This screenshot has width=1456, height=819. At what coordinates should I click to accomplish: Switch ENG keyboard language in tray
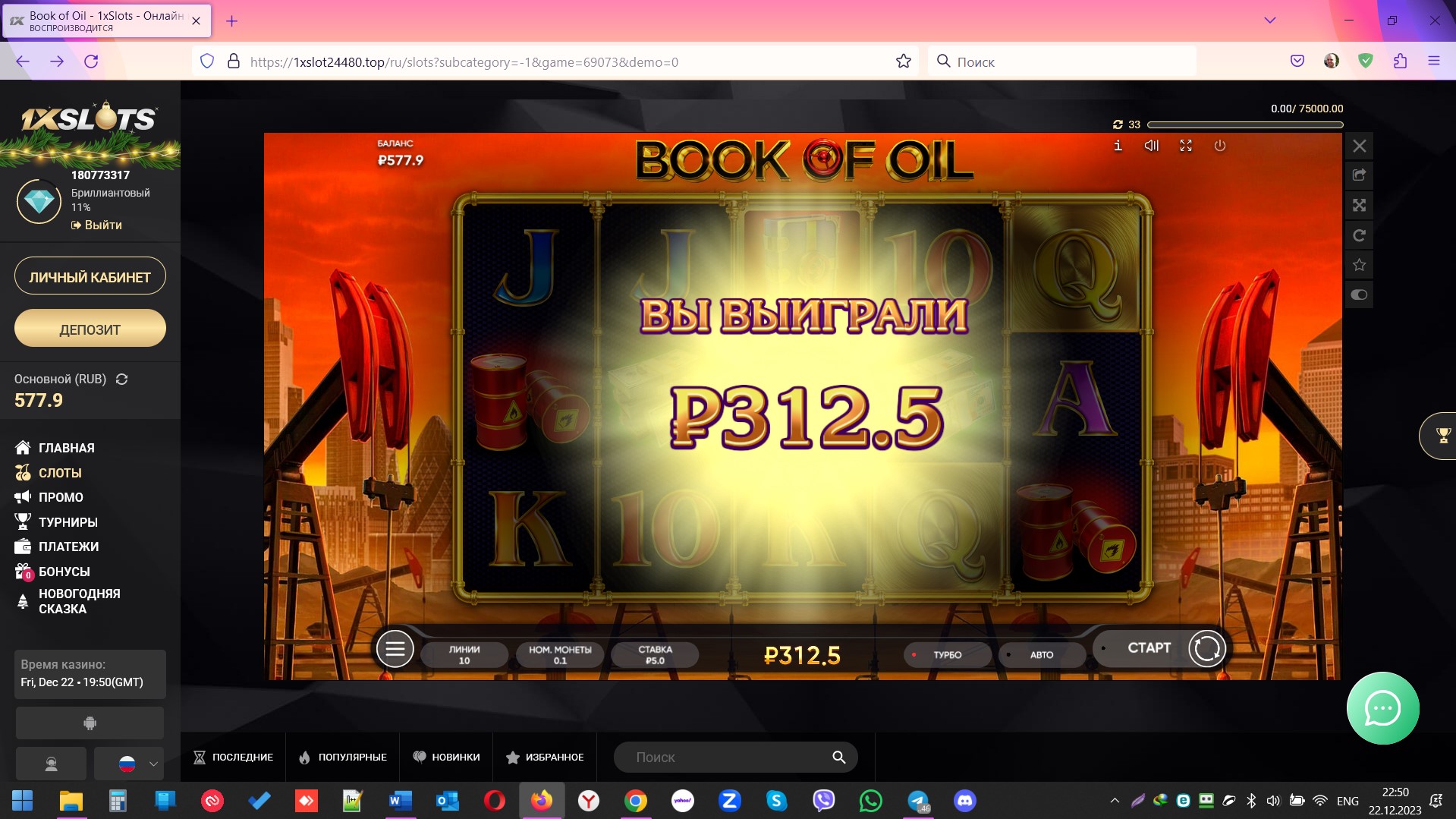1348,801
